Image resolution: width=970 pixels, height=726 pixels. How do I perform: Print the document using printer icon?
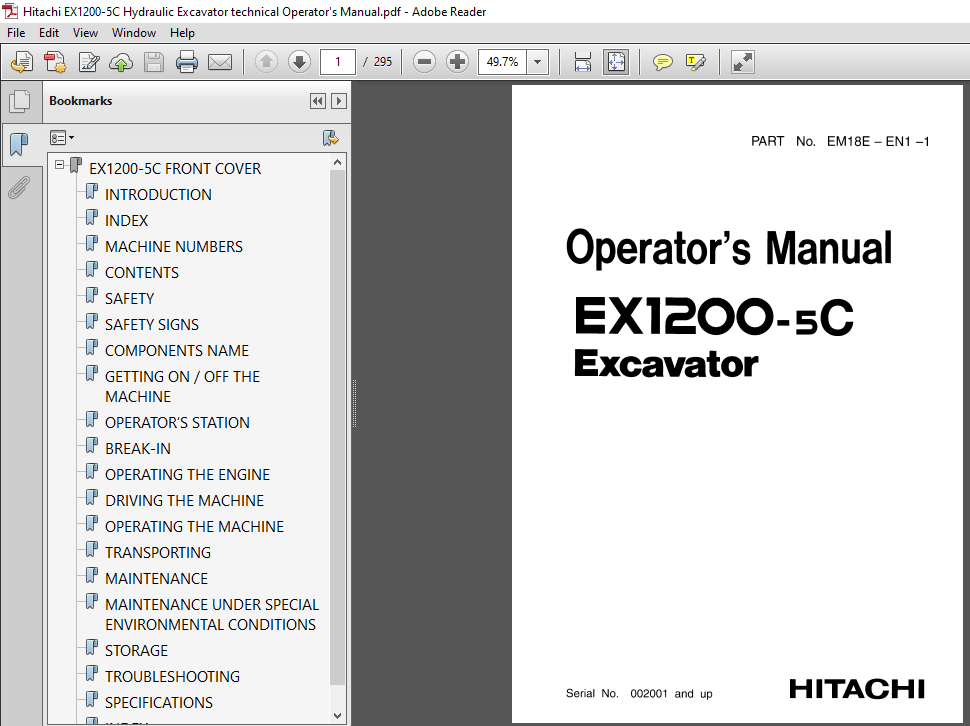point(187,62)
